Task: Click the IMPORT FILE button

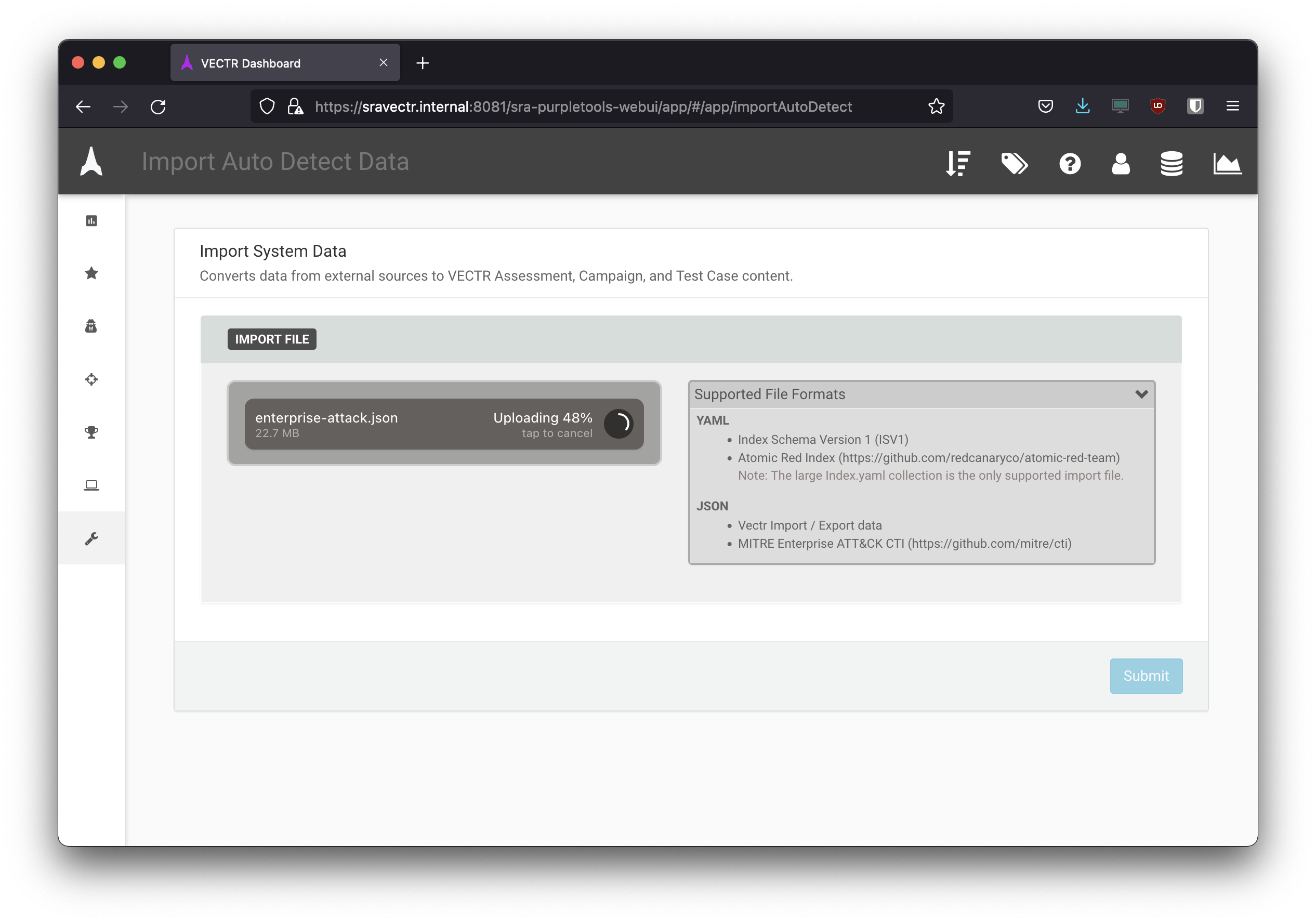Action: [272, 339]
